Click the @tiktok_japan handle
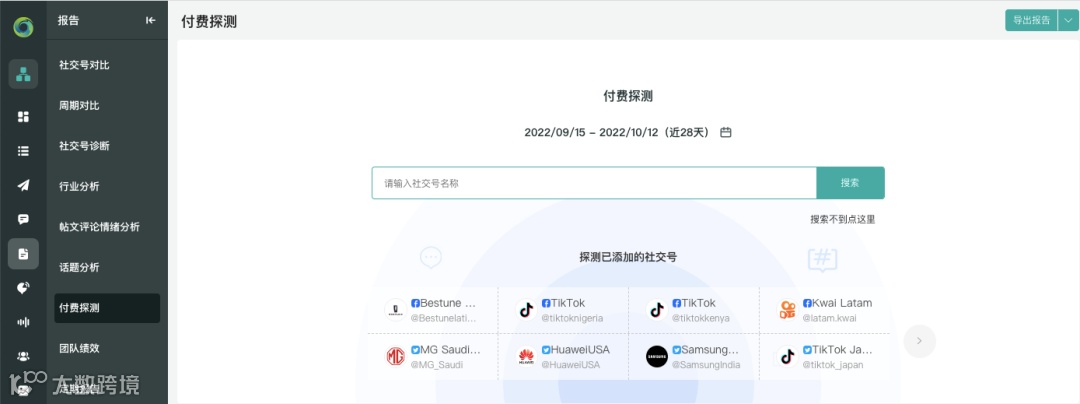Screen dimensions: 1080x404 [x=832, y=365]
